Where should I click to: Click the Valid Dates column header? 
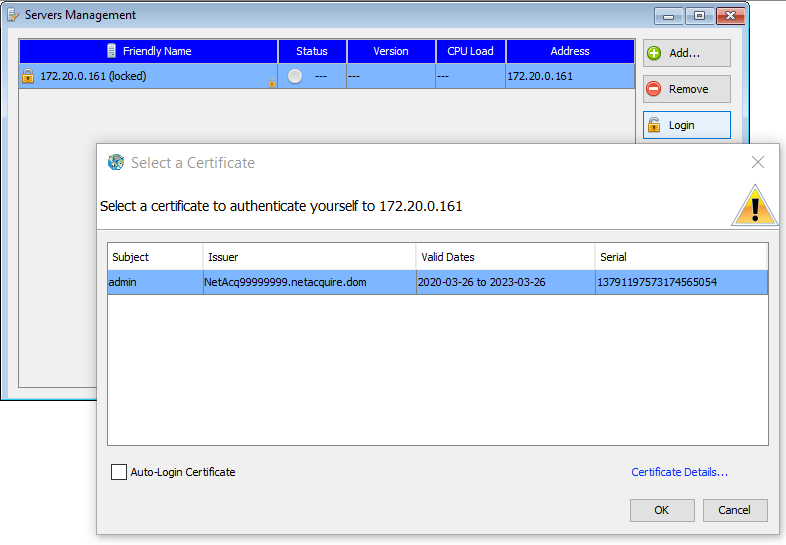click(x=505, y=257)
